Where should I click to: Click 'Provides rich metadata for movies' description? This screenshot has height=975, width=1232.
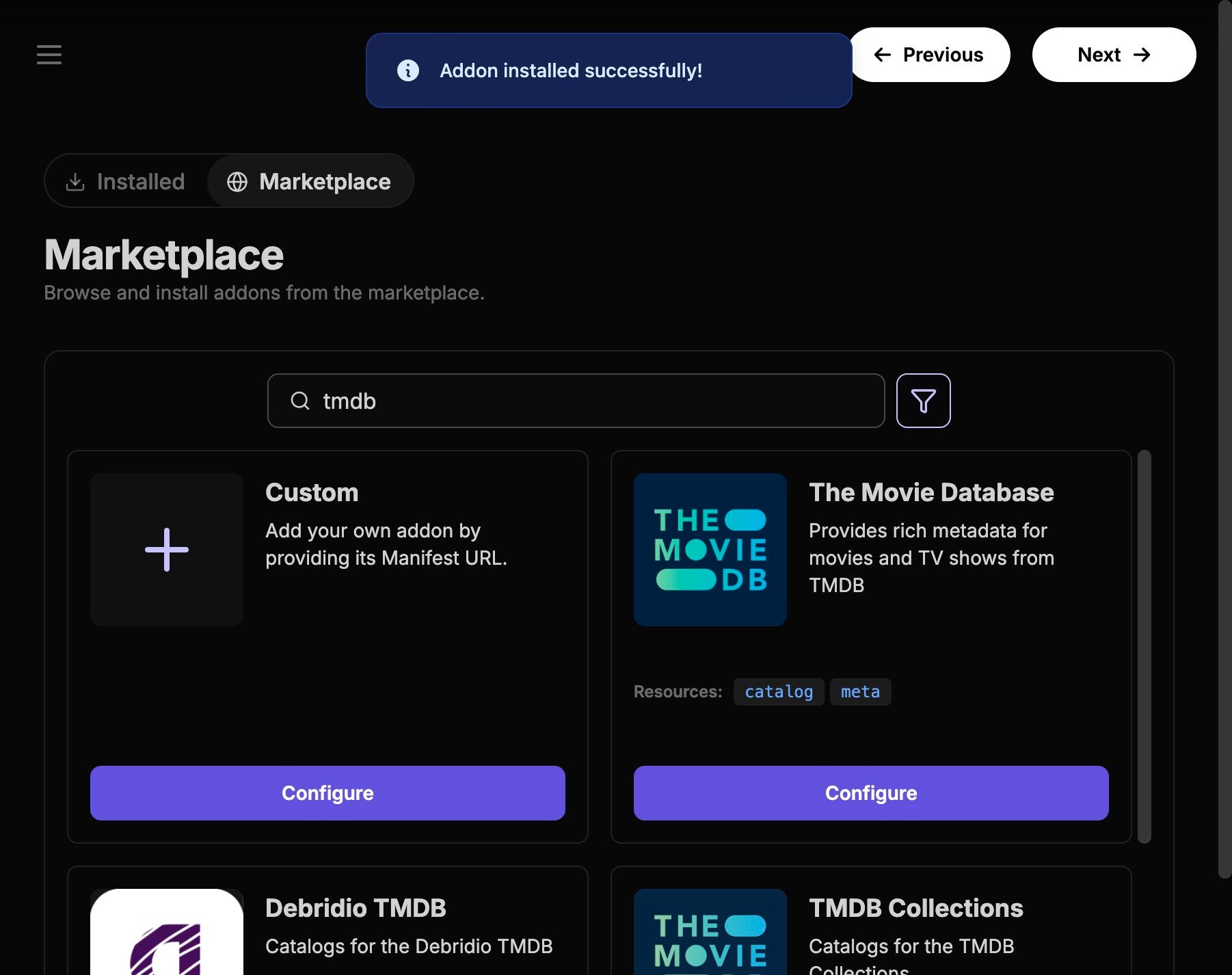[x=931, y=558]
